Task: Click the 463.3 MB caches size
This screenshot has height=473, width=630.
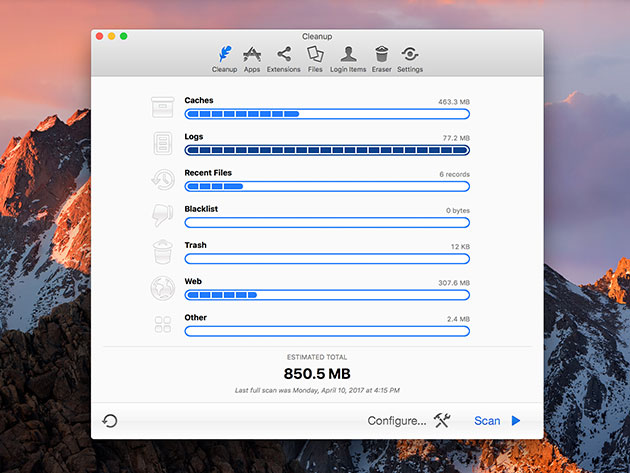Action: 454,102
